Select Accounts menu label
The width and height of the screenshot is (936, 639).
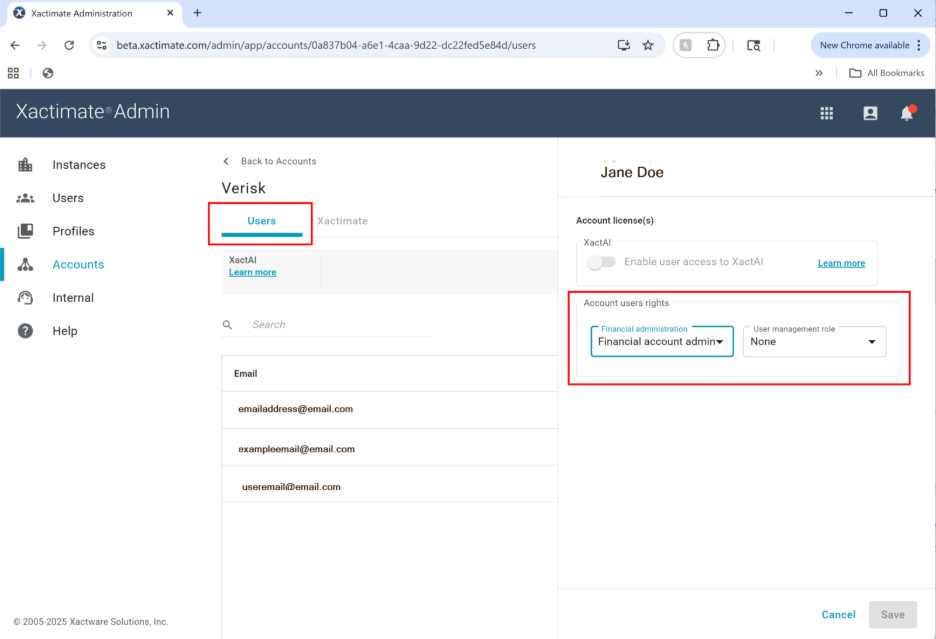coord(78,265)
